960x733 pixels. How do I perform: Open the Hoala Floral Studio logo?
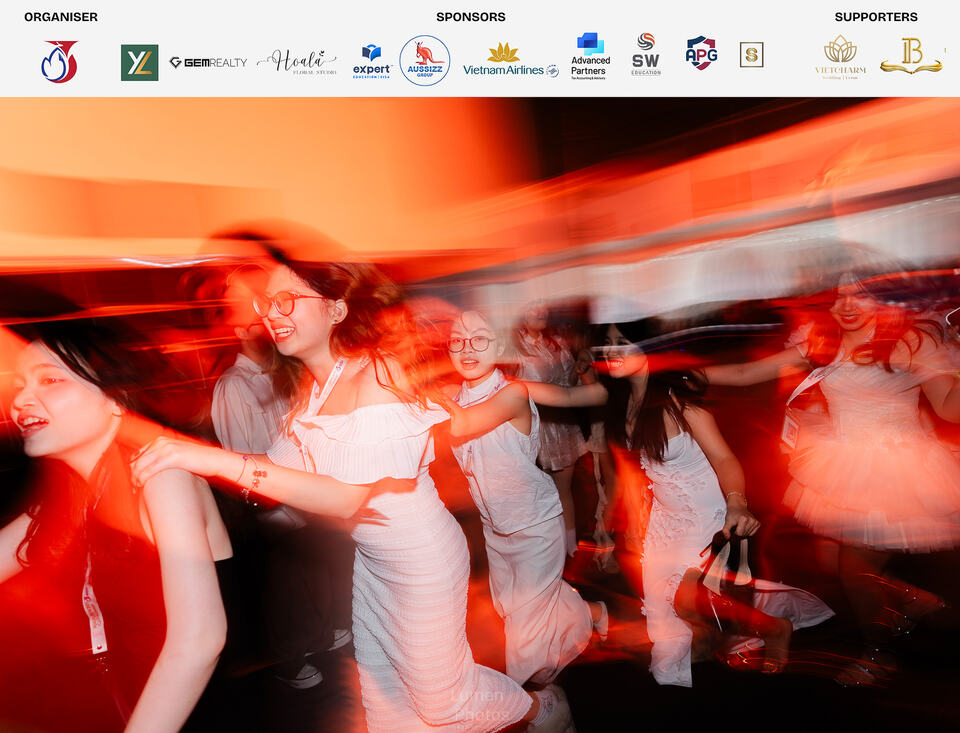click(297, 62)
